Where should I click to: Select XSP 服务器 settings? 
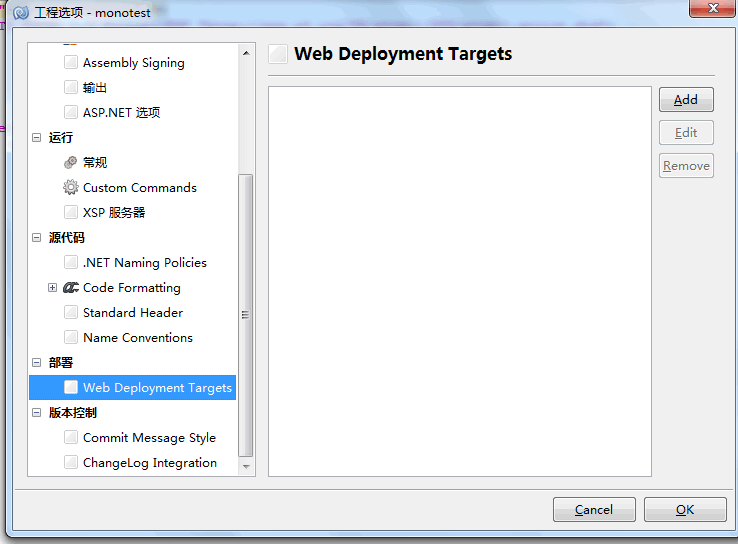coord(114,212)
